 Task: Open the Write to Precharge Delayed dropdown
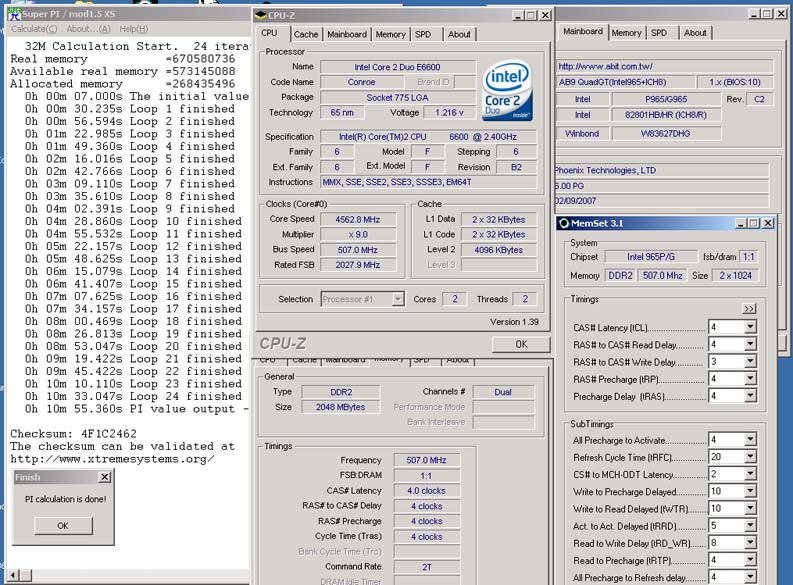tap(750, 491)
